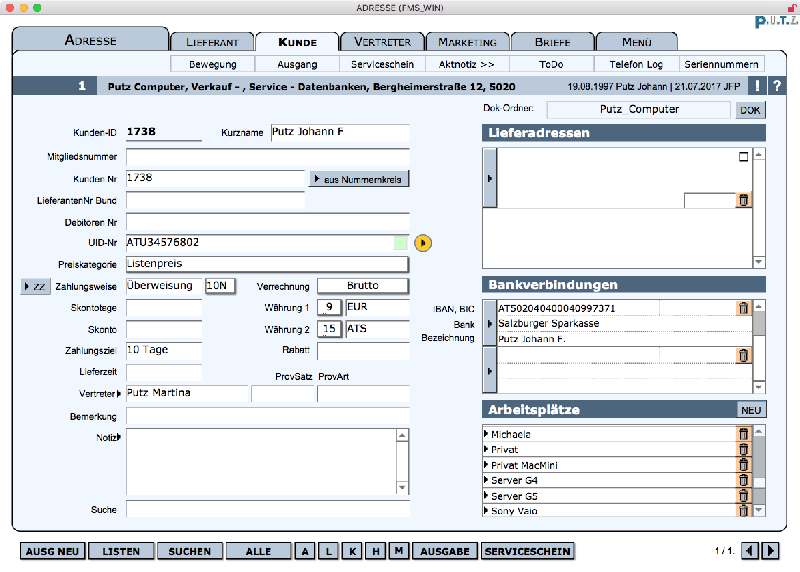Click the AUSG NEU button
Image resolution: width=800 pixels, height=572 pixels.
[53, 551]
